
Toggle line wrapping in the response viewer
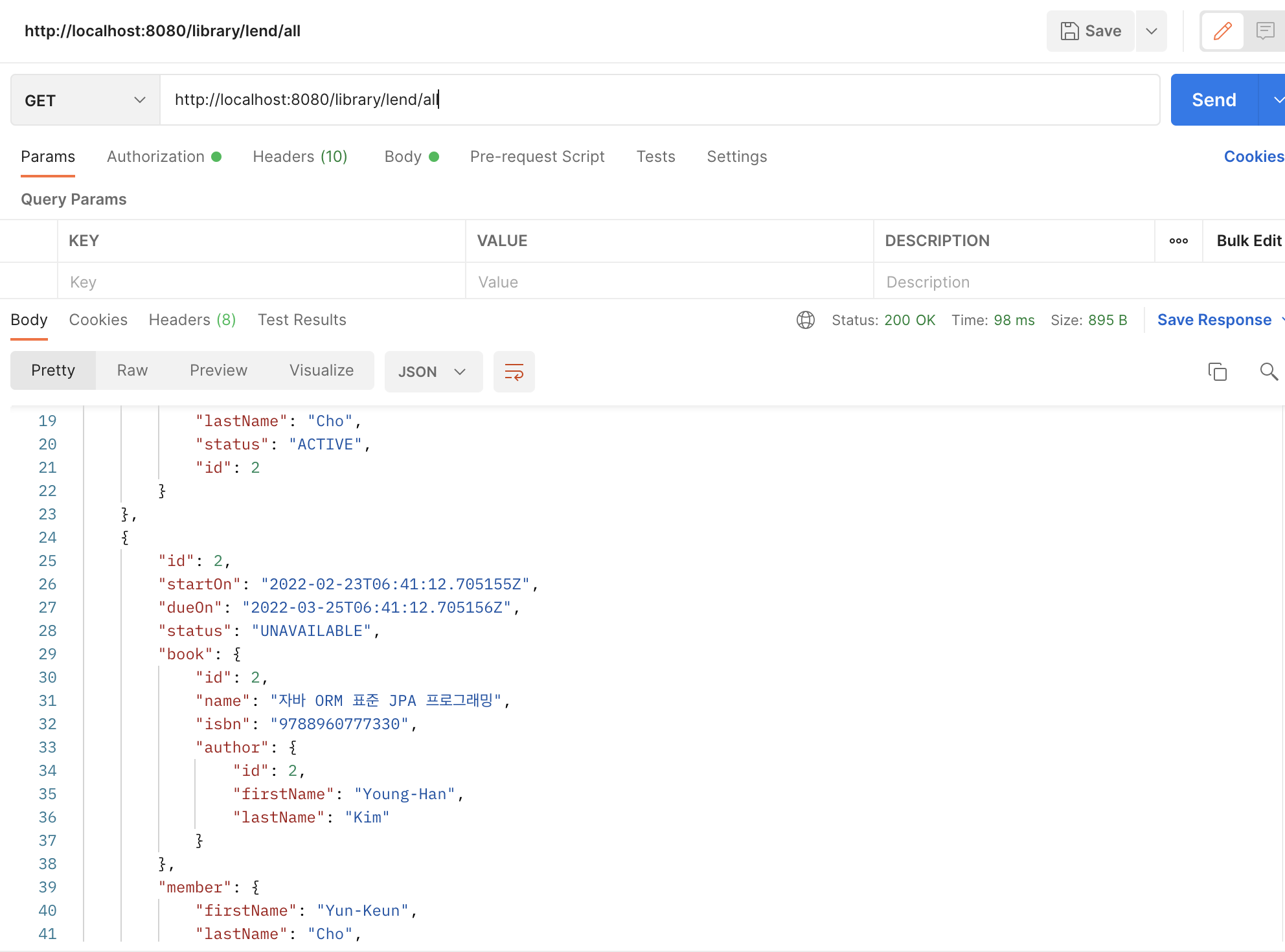[x=514, y=372]
